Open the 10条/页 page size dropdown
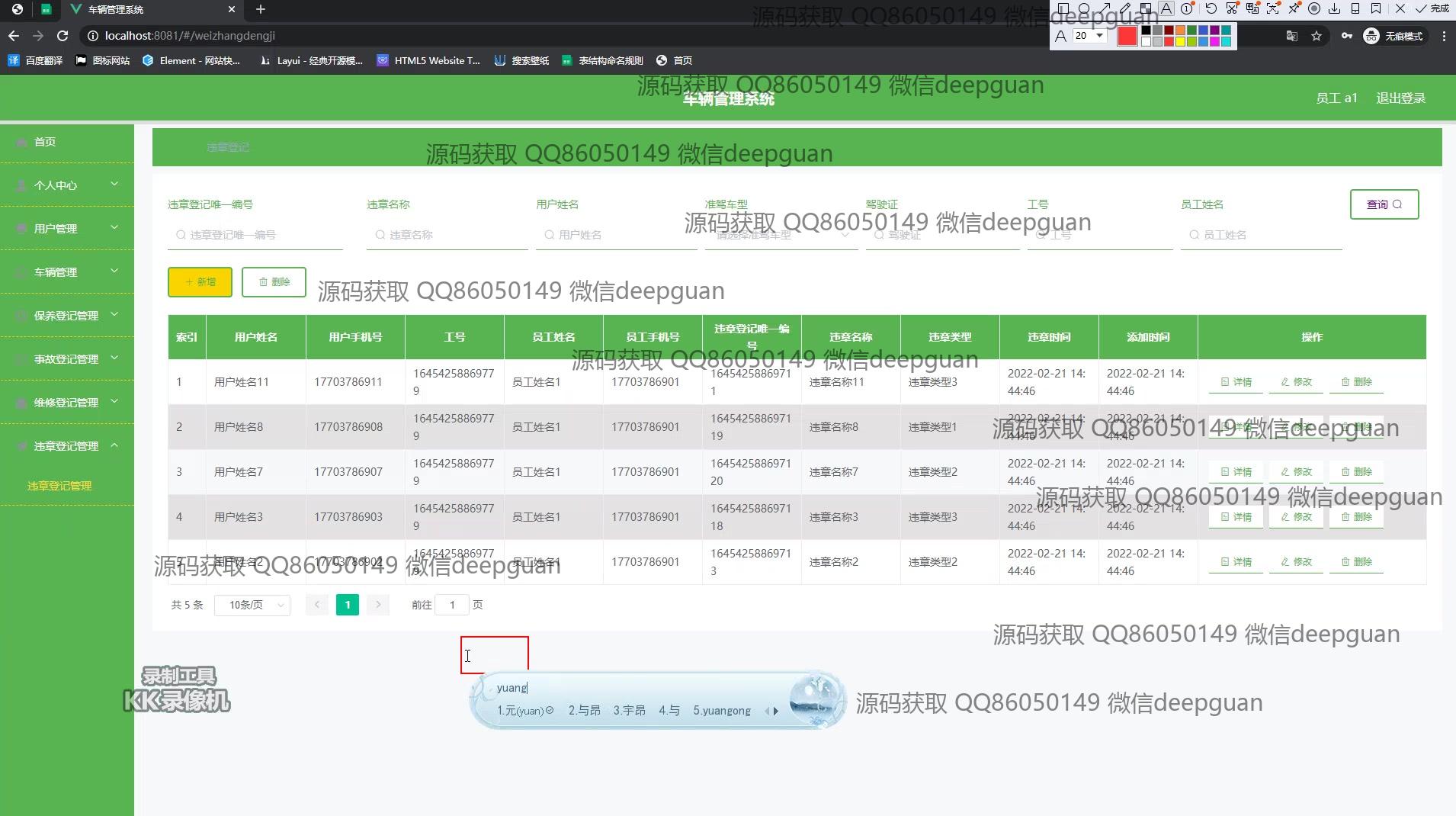The image size is (1456, 816). tap(252, 605)
